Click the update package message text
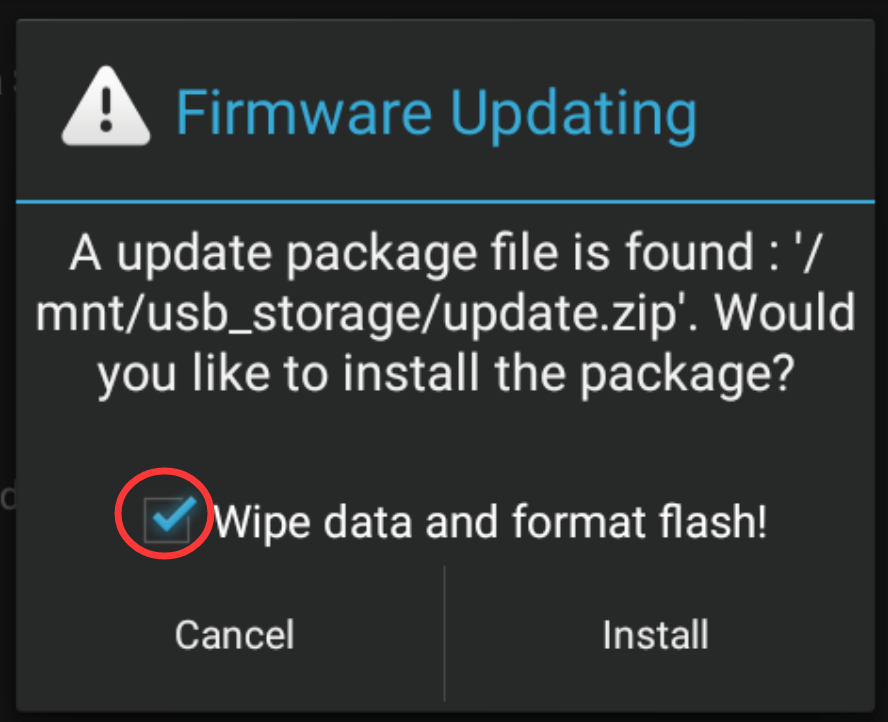The image size is (888, 722). tap(445, 315)
